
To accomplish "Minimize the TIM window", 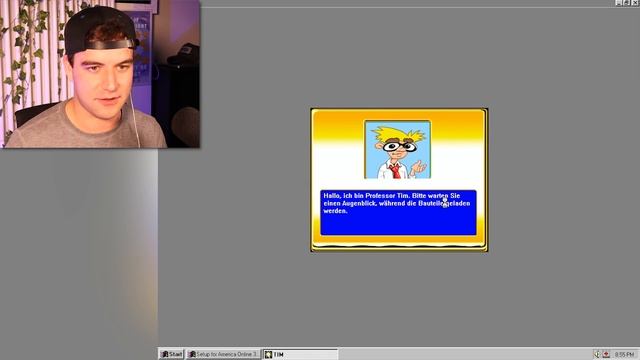I will coord(619,2).
